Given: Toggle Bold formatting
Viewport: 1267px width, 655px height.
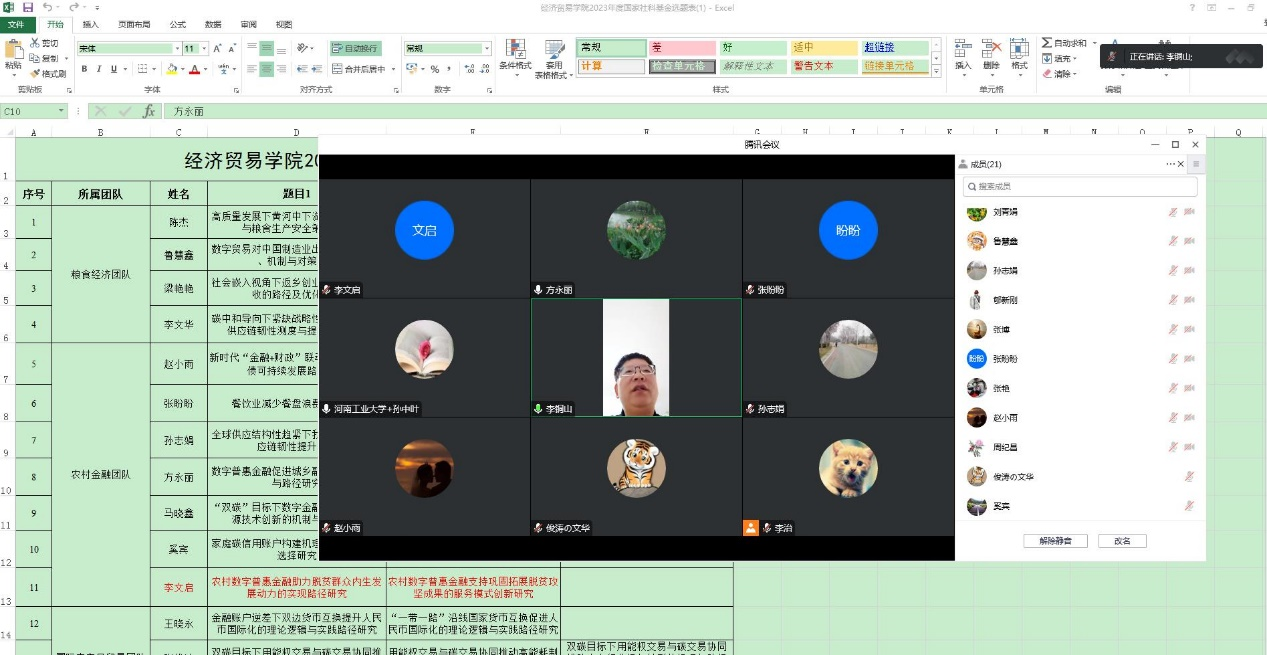Looking at the screenshot, I should click(x=85, y=69).
